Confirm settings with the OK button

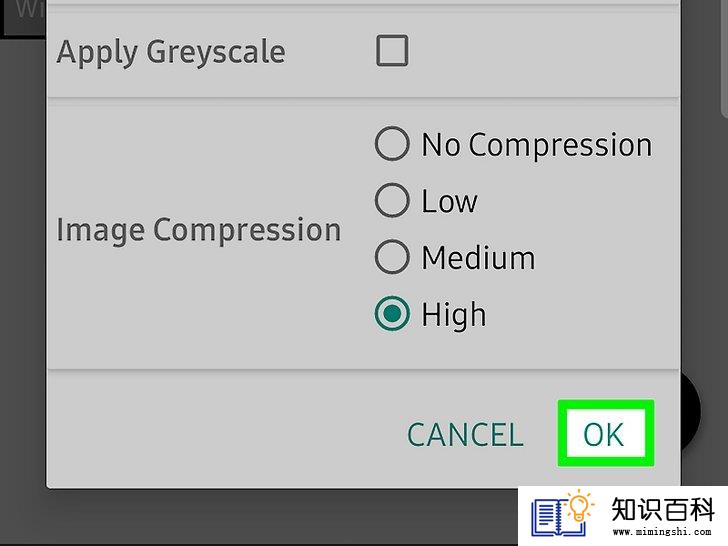point(605,434)
